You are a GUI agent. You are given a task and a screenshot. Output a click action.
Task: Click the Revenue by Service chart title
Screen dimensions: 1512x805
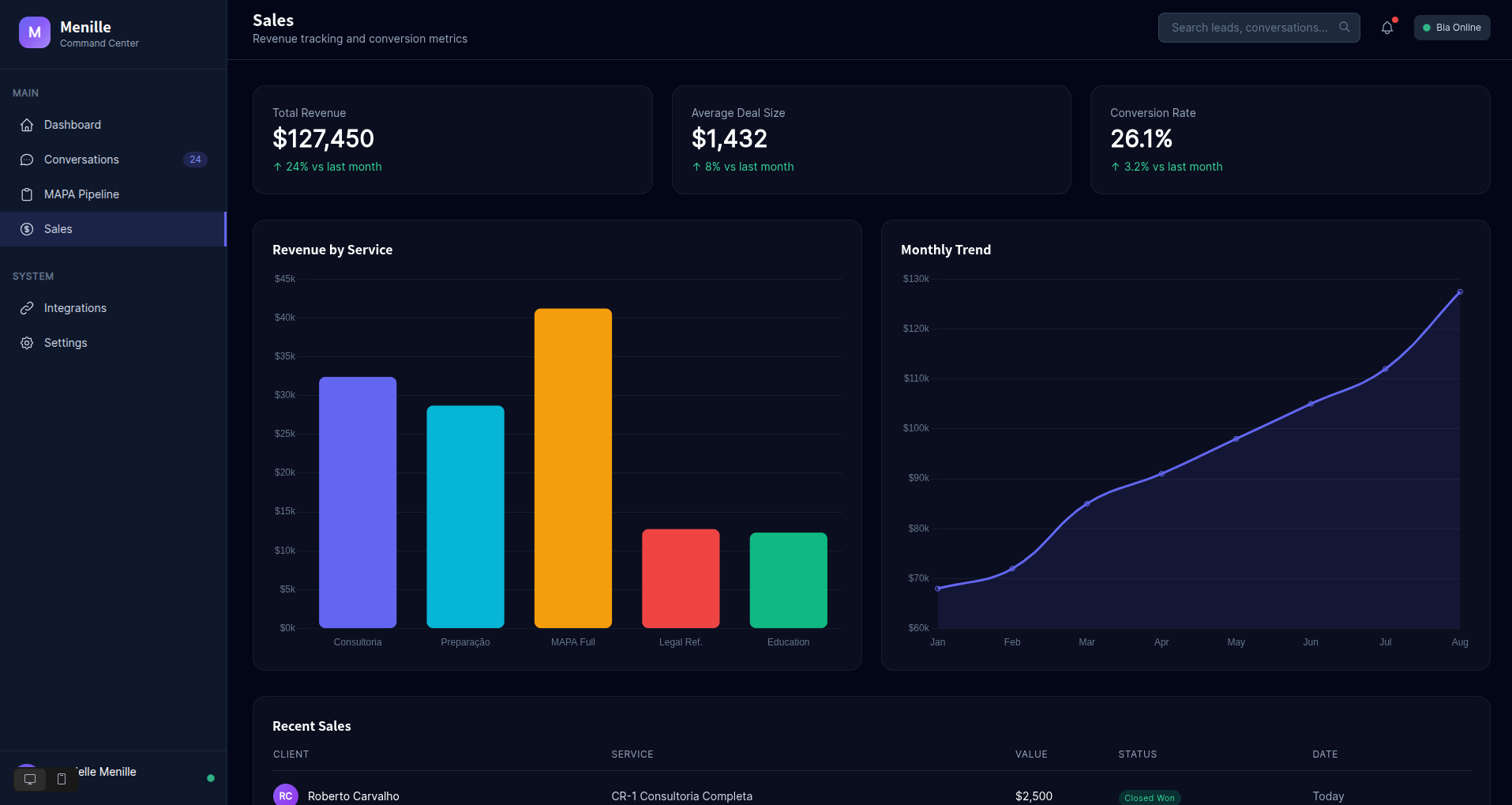(x=332, y=250)
